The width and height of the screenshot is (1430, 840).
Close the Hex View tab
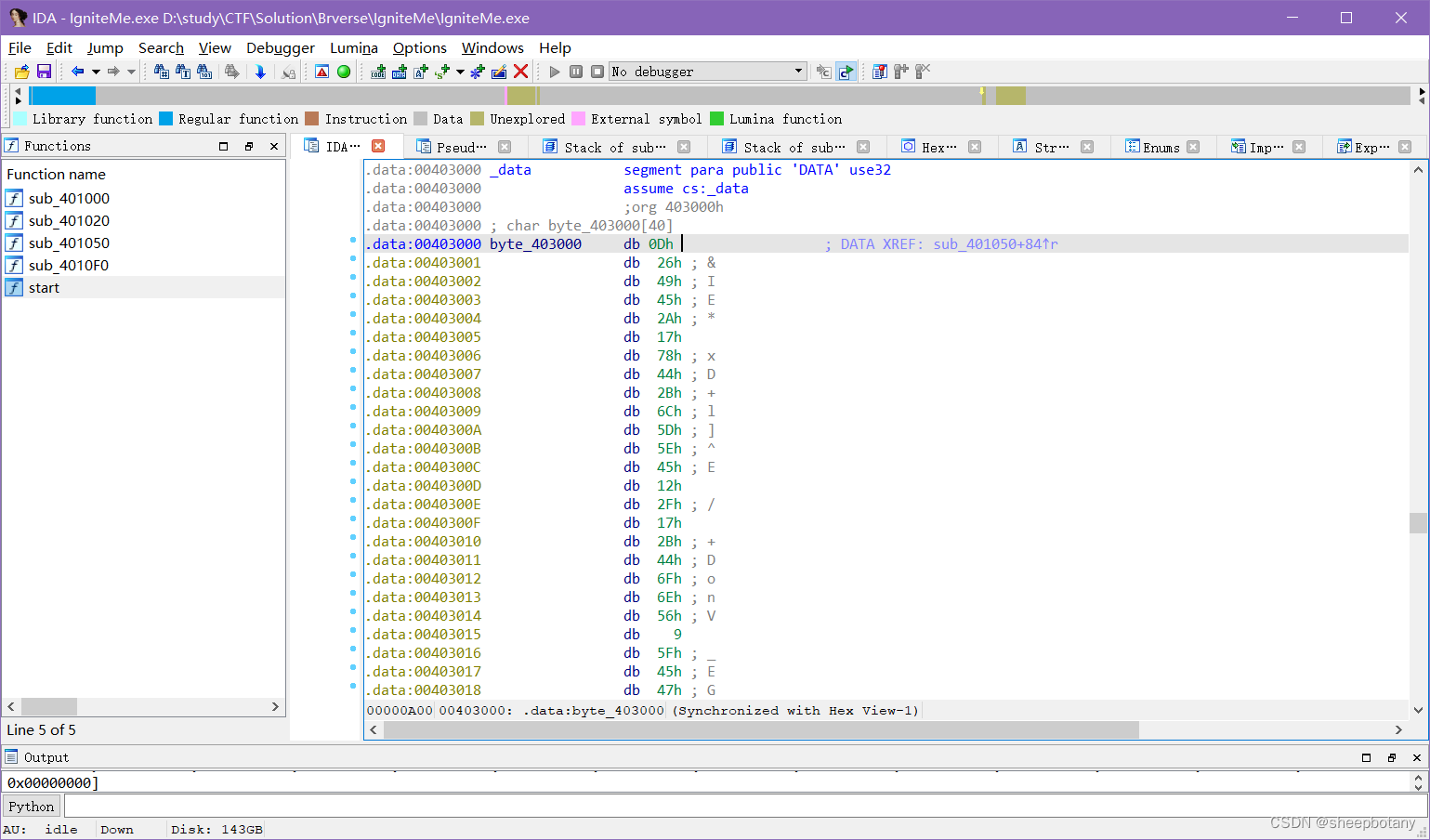(975, 147)
